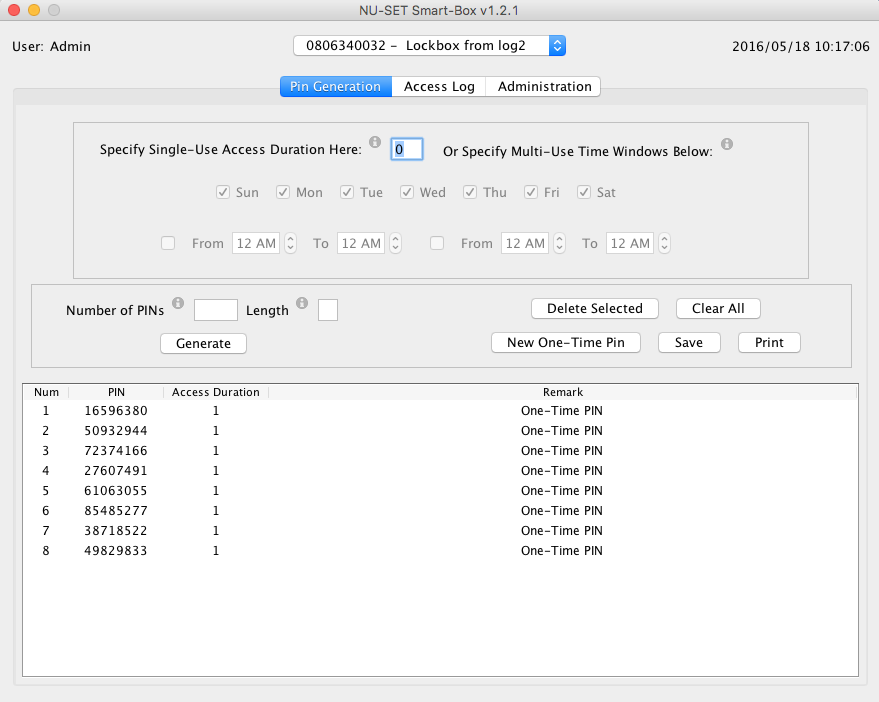Click the red close window button
This screenshot has height=702, width=879.
(x=14, y=10)
